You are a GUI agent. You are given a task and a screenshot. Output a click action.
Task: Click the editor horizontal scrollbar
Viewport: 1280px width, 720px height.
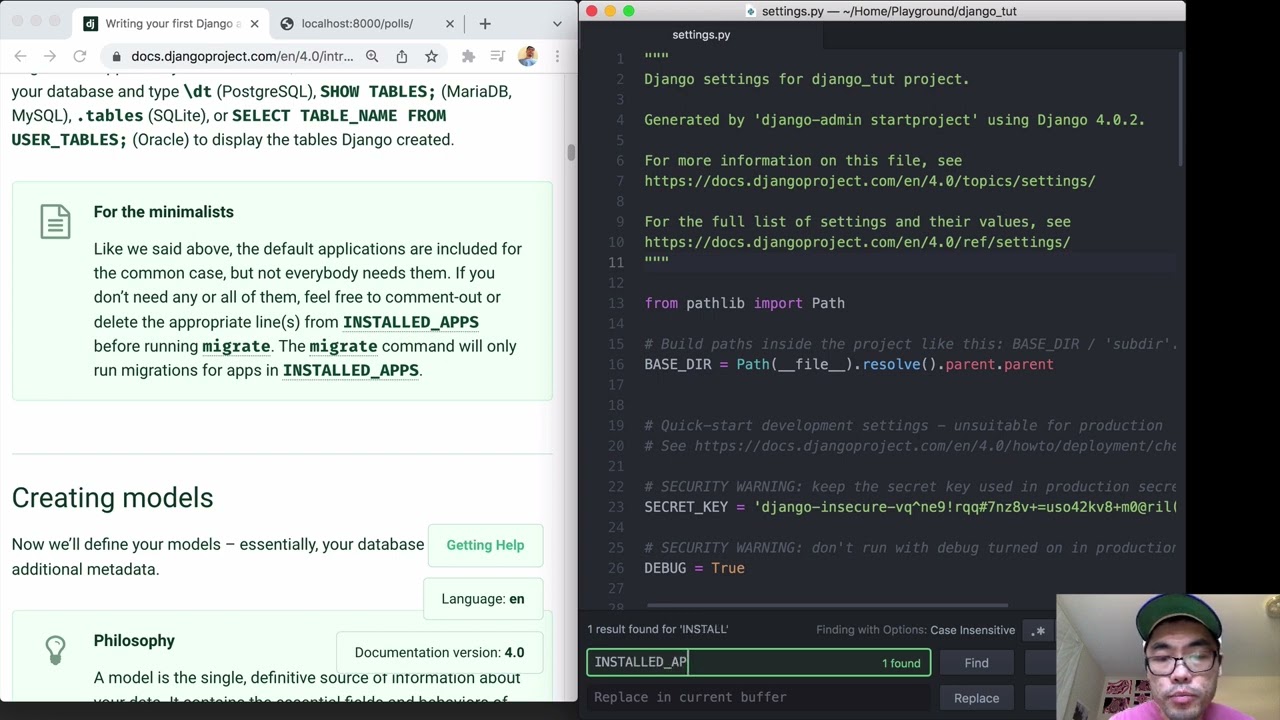pos(827,605)
